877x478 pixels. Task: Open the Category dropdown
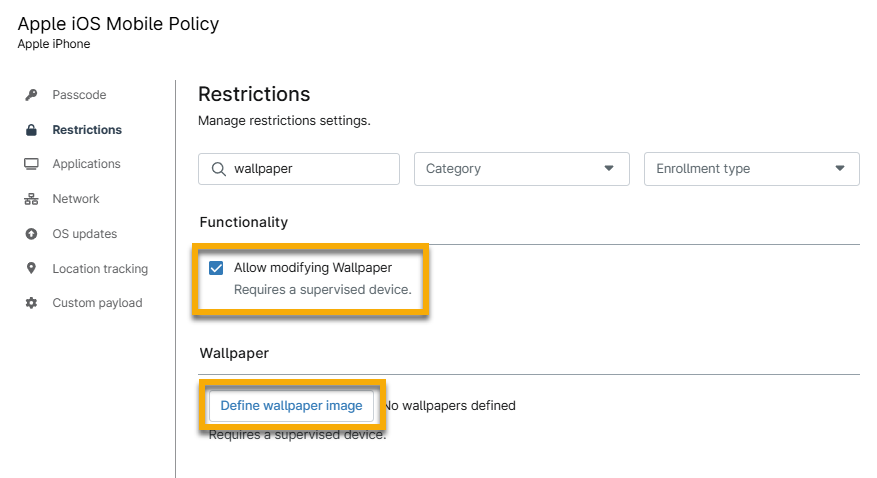(521, 169)
